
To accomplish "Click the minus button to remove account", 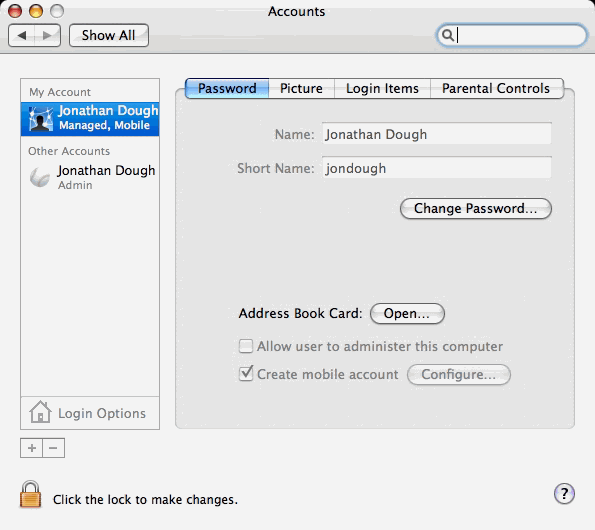I will pos(54,448).
